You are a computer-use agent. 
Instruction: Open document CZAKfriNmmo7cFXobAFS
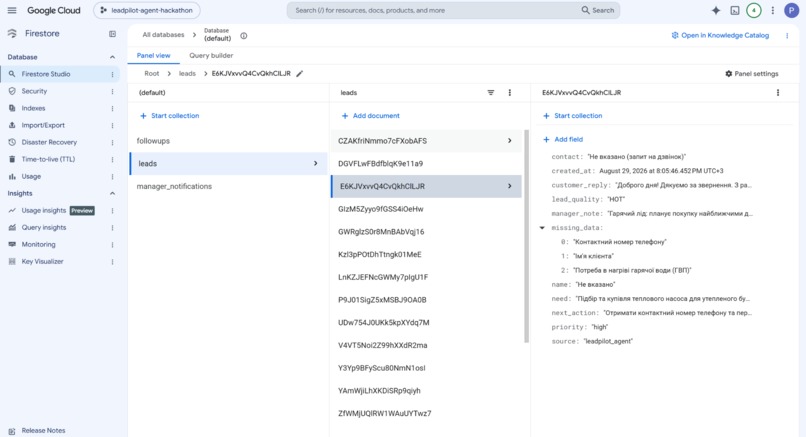point(426,141)
